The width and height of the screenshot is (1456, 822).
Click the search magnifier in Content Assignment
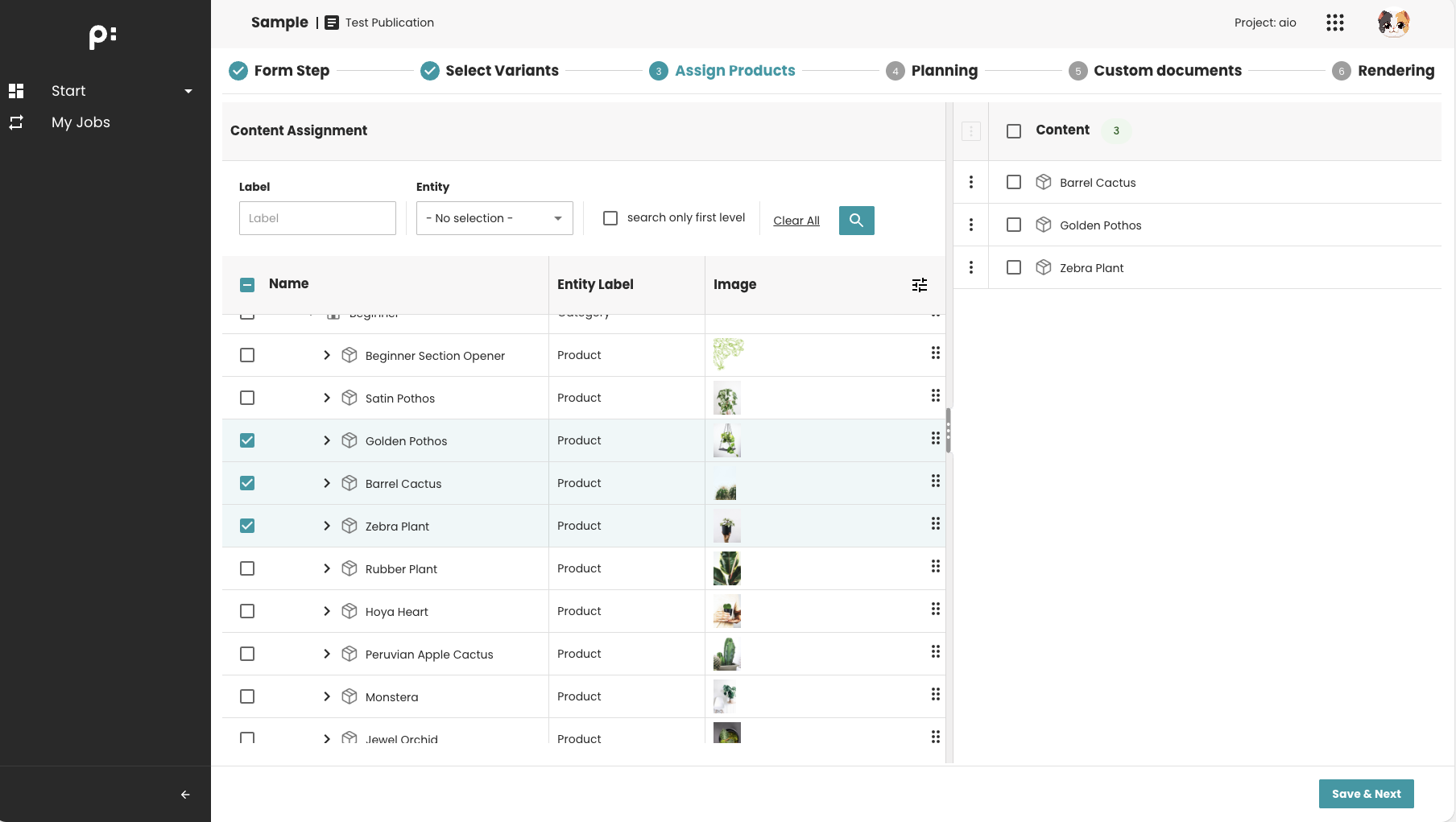coord(856,220)
